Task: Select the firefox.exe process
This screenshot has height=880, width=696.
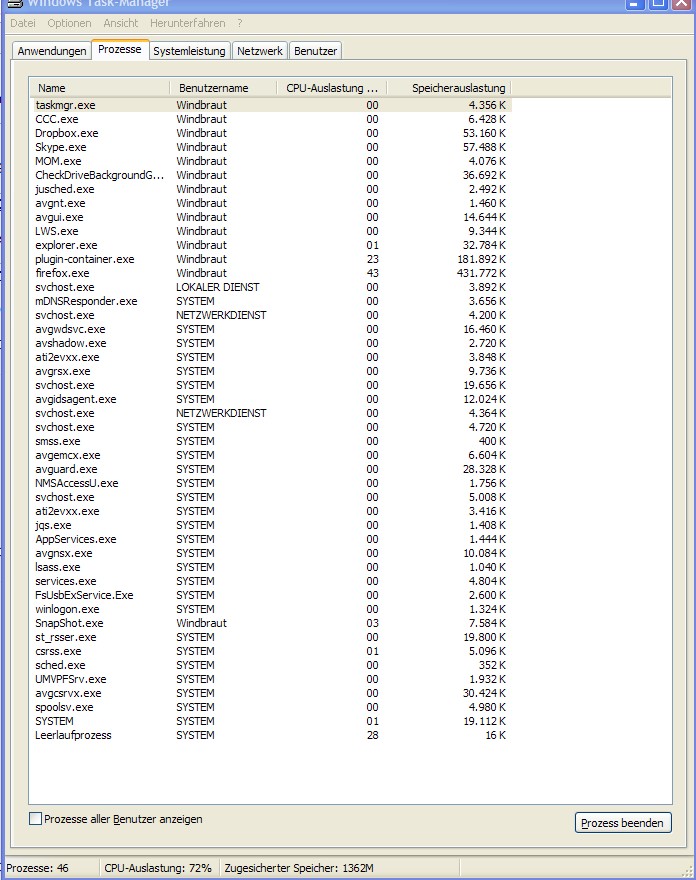Action: coord(271,273)
